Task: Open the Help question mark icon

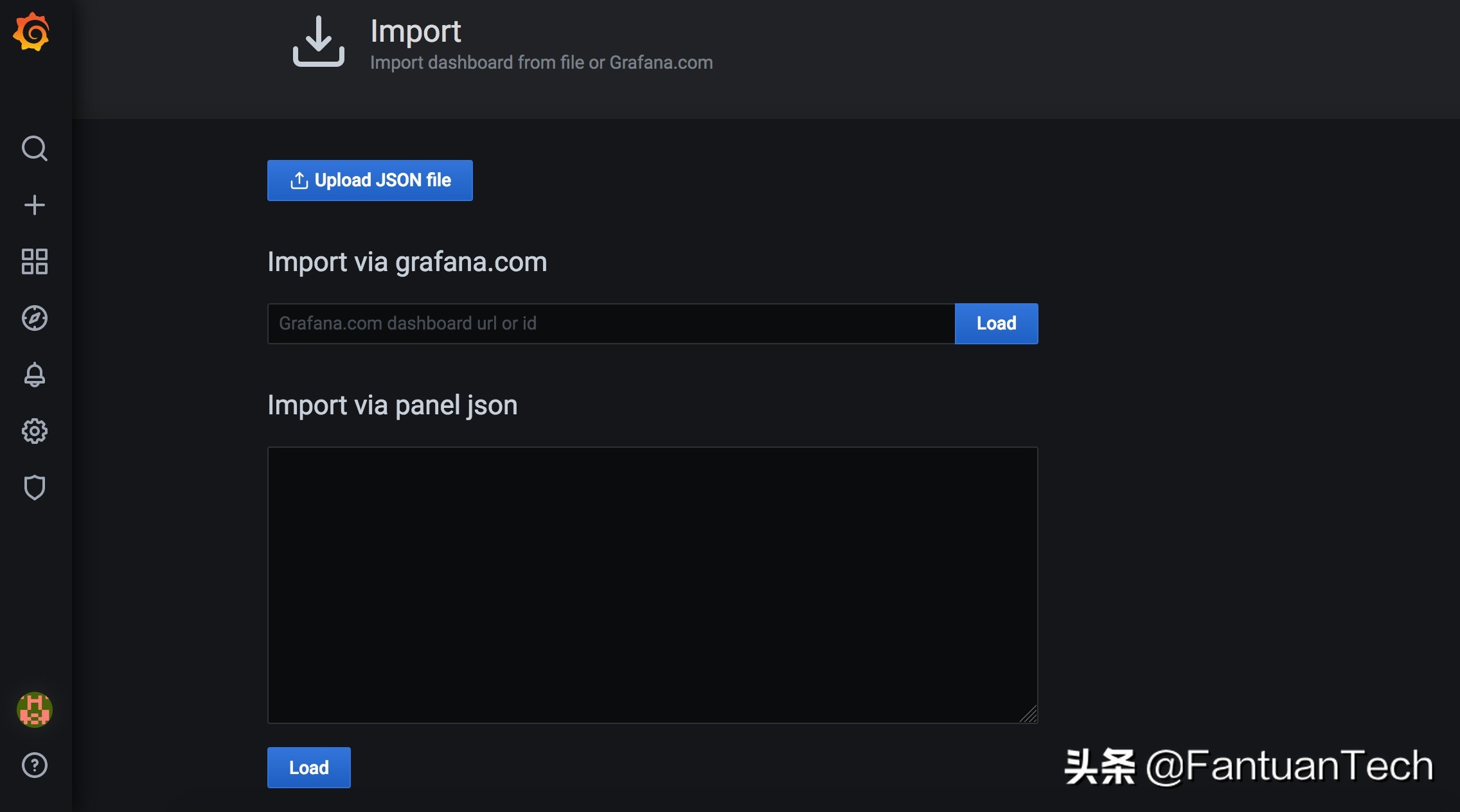Action: coord(34,765)
